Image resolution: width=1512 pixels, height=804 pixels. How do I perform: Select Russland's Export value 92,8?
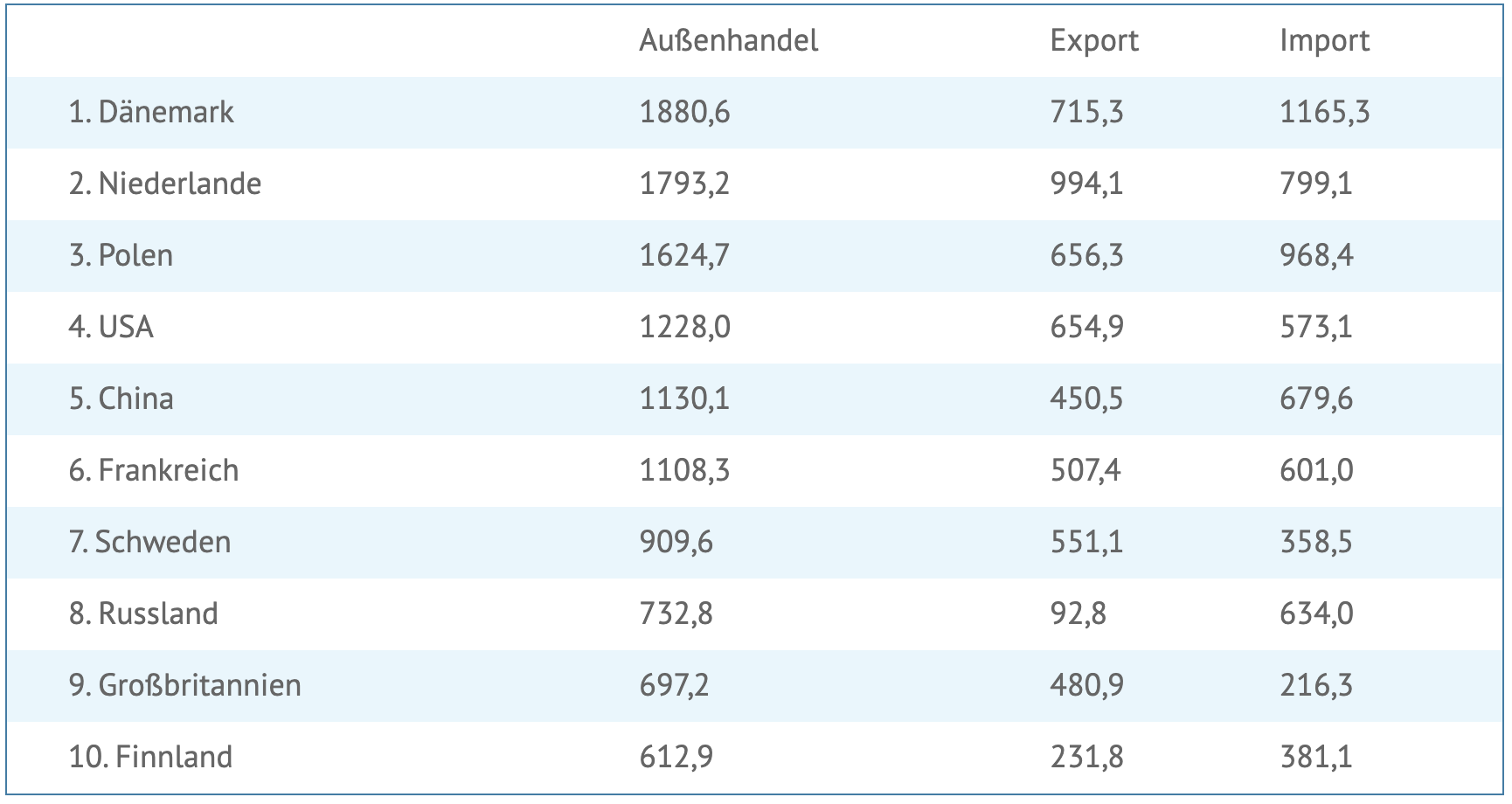(1078, 613)
